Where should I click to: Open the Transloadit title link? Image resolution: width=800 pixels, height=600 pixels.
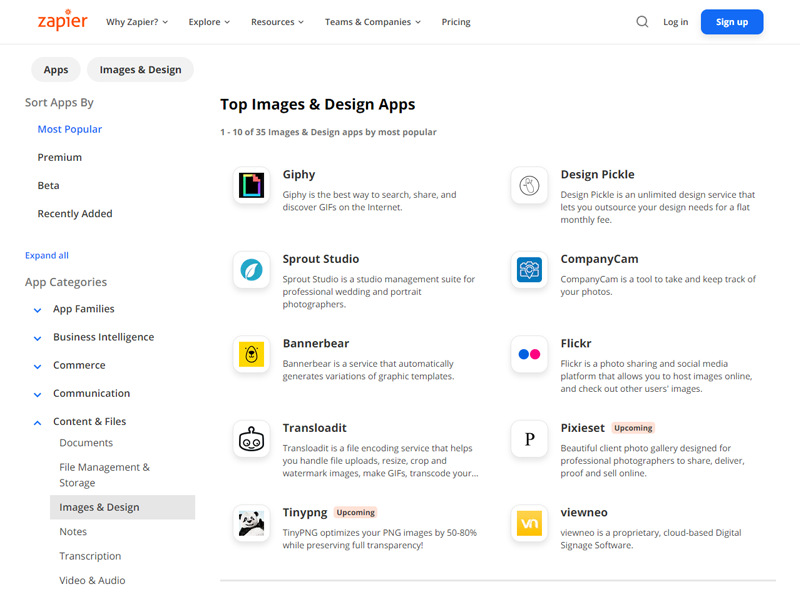pos(315,428)
